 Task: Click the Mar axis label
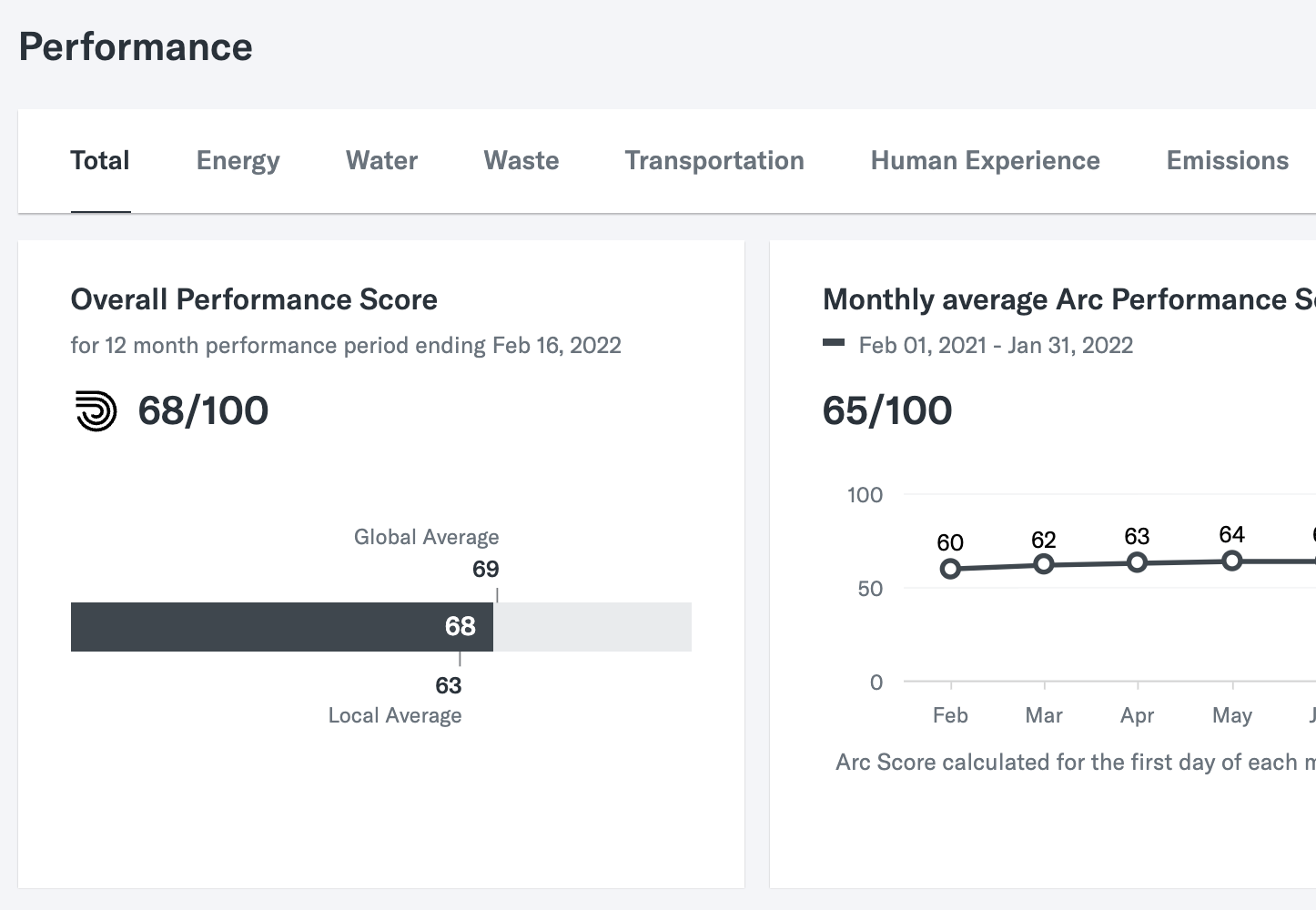(1044, 715)
